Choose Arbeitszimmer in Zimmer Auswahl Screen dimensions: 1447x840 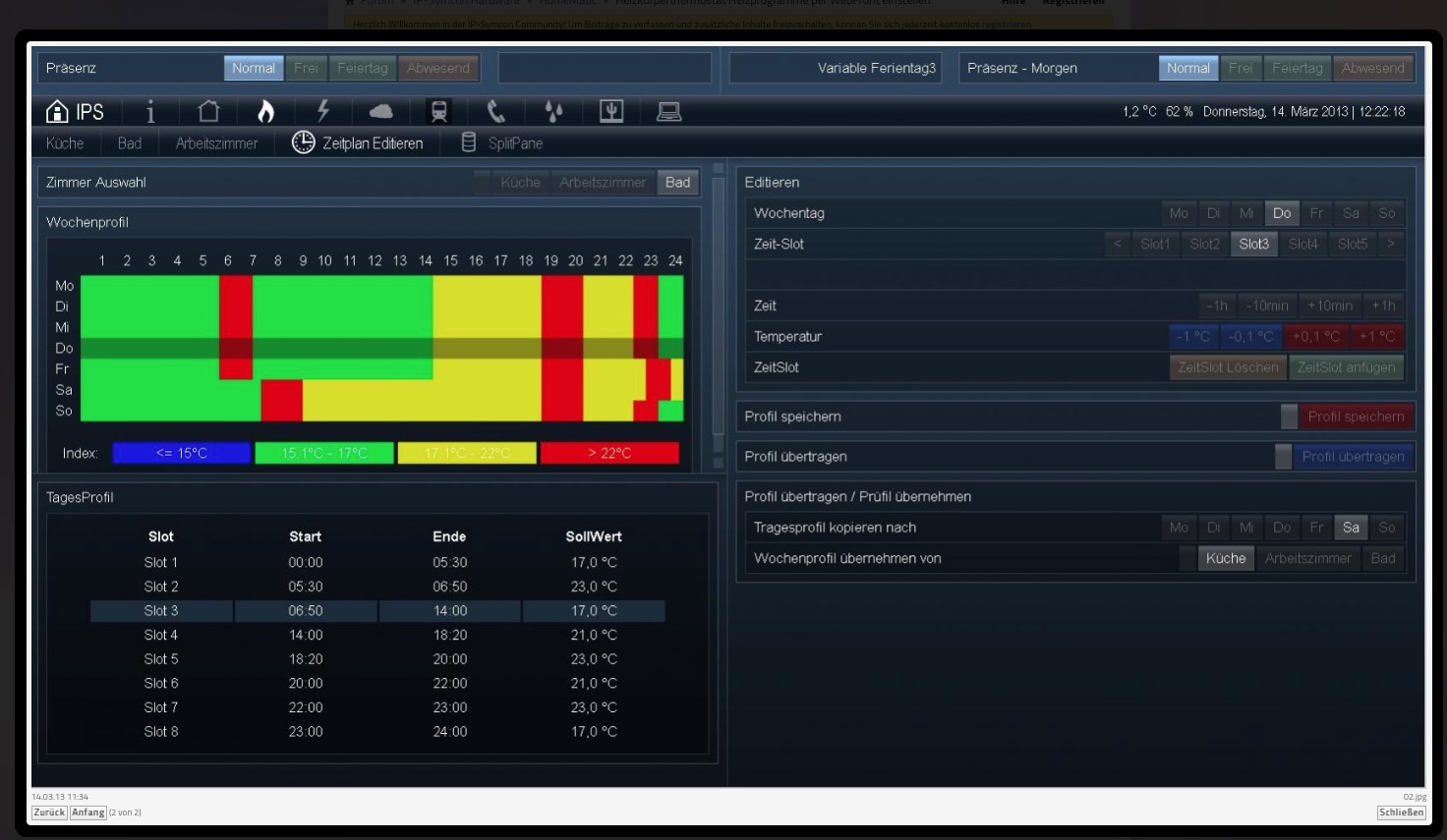tap(603, 182)
